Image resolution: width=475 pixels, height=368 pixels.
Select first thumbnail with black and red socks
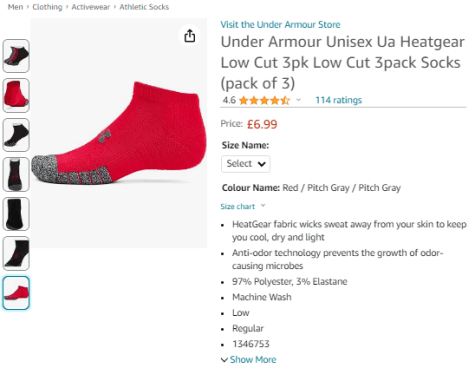coord(16,56)
